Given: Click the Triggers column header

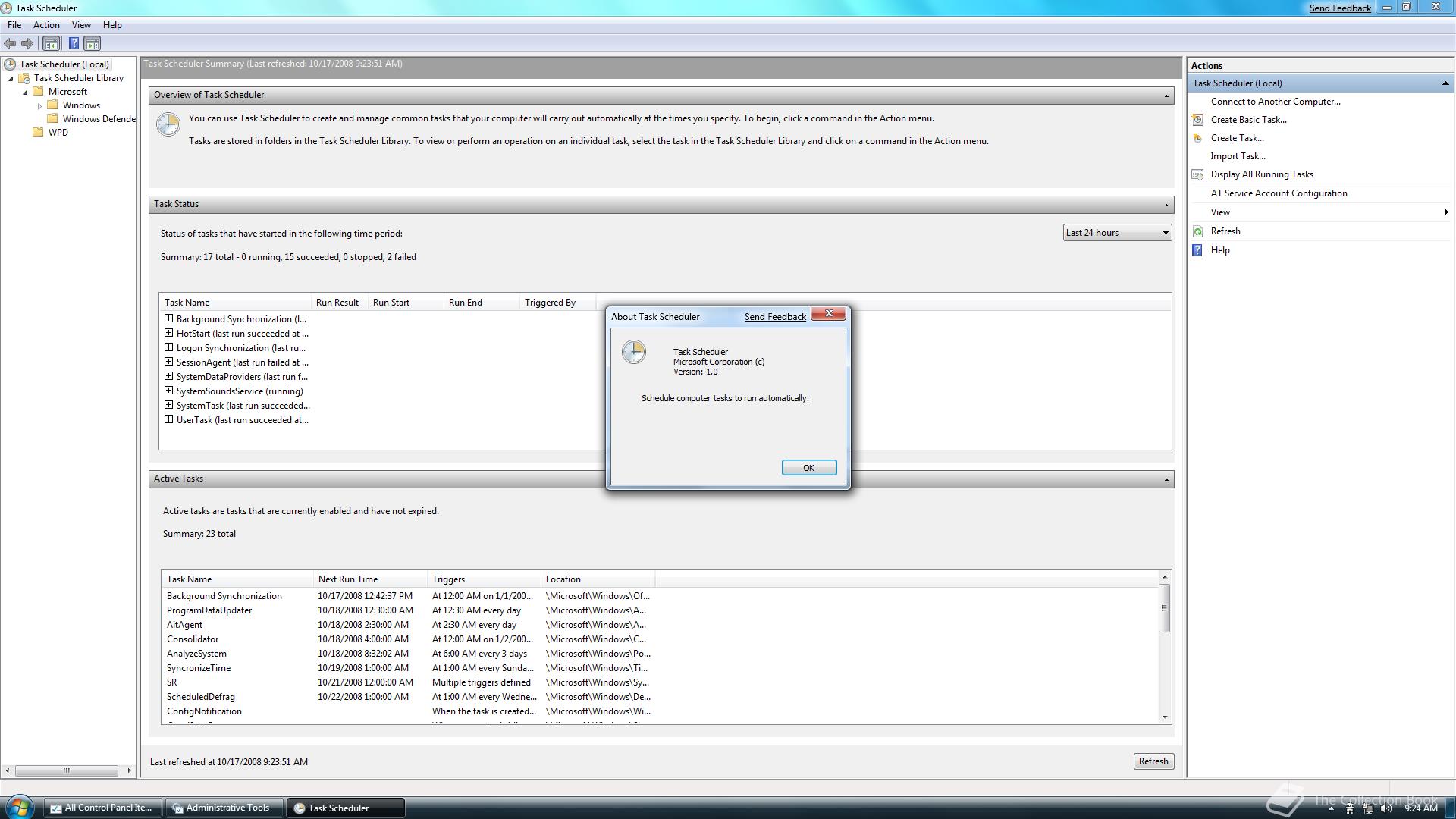Looking at the screenshot, I should coord(484,579).
